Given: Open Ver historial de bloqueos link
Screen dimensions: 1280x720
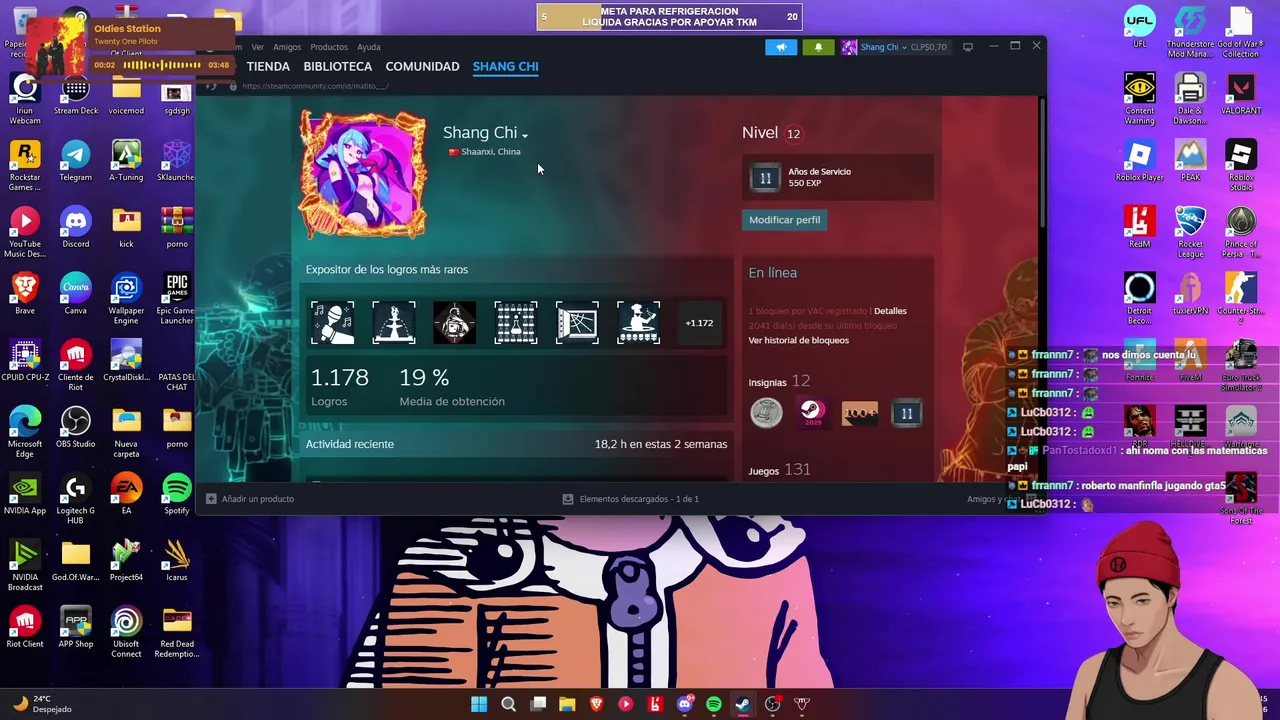Looking at the screenshot, I should pos(798,340).
